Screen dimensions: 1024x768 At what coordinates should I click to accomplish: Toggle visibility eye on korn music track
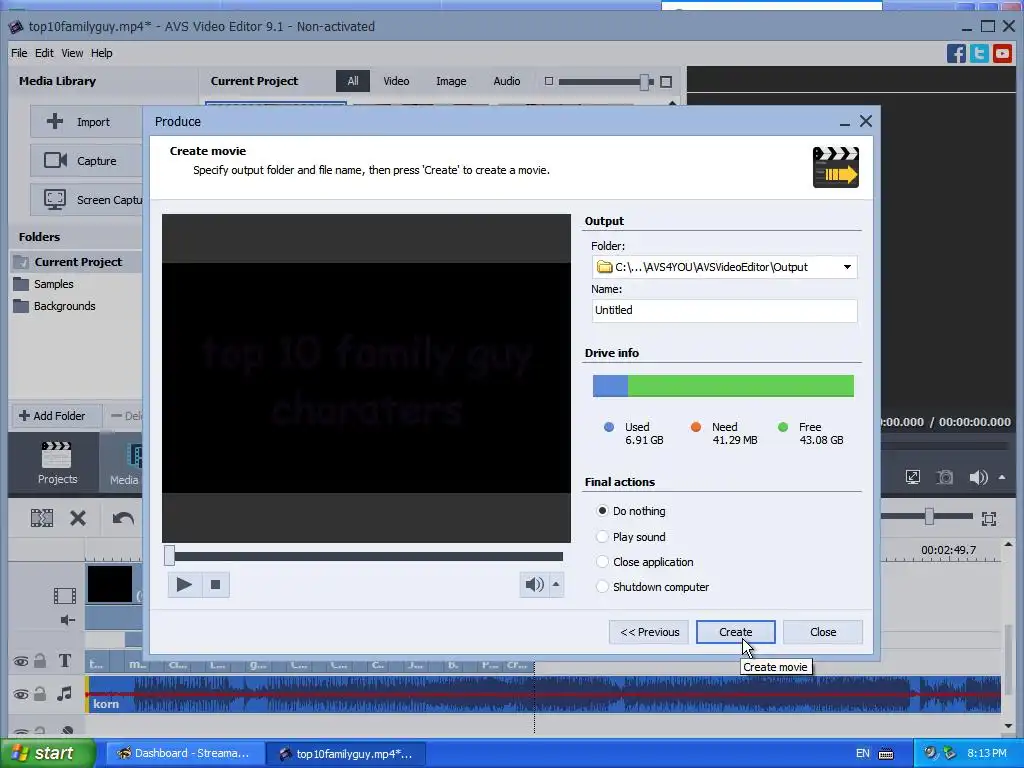[x=21, y=694]
